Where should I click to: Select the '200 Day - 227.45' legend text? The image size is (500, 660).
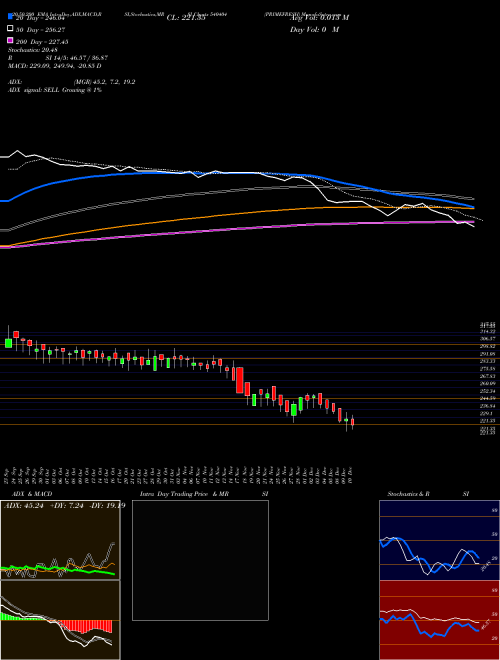(x=43, y=42)
